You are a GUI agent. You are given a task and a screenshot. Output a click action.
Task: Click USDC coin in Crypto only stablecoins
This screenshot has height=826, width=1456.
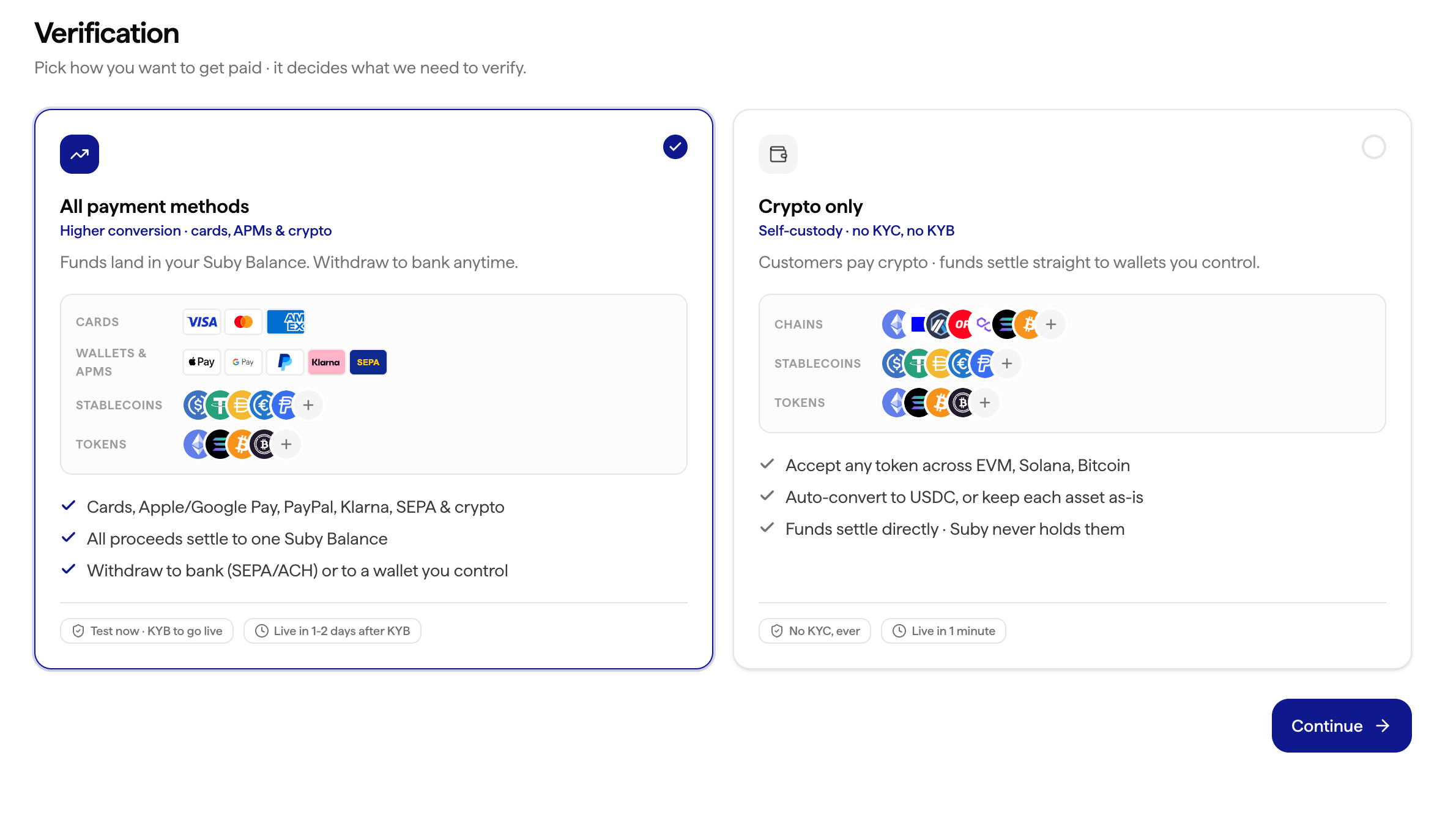point(894,363)
